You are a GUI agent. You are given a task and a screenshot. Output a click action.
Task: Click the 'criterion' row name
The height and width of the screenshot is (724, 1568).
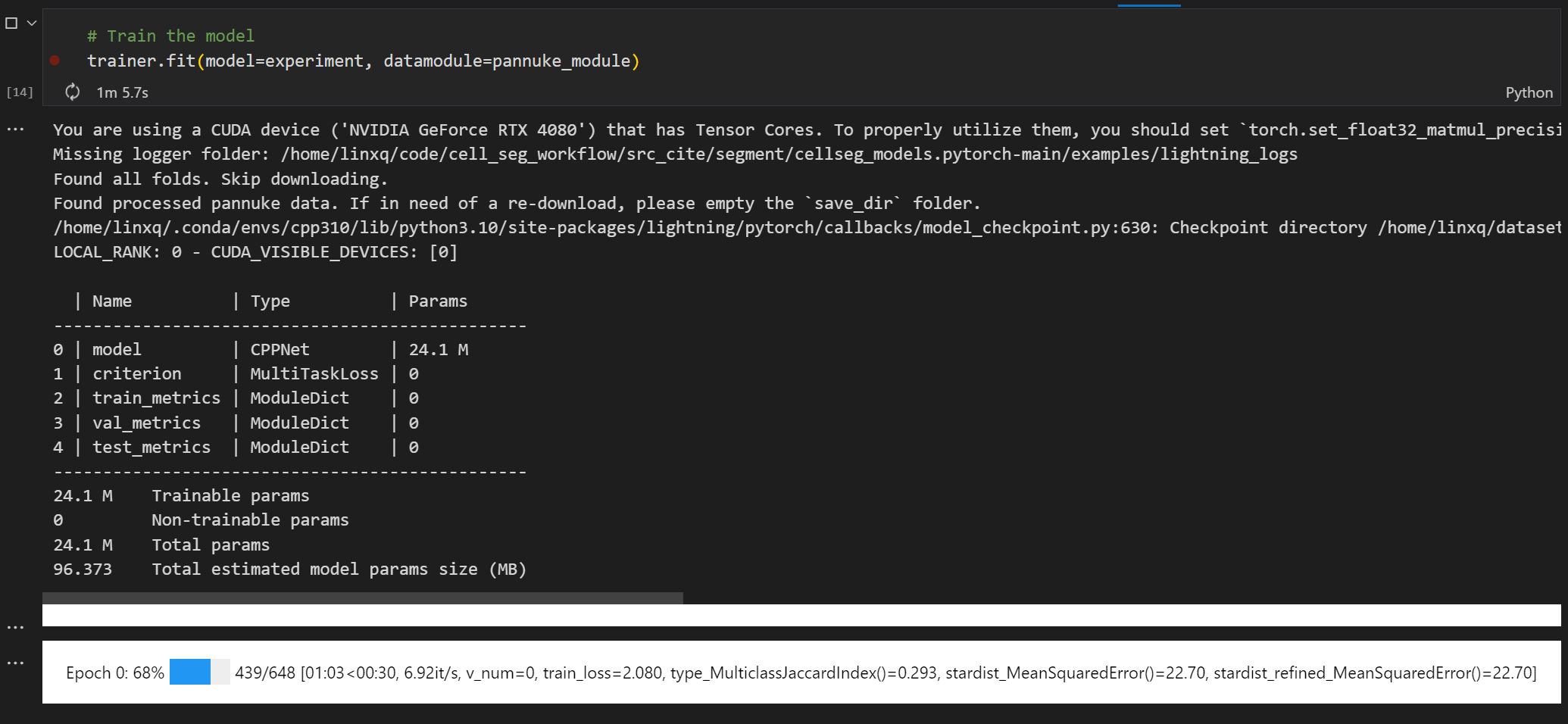click(136, 373)
